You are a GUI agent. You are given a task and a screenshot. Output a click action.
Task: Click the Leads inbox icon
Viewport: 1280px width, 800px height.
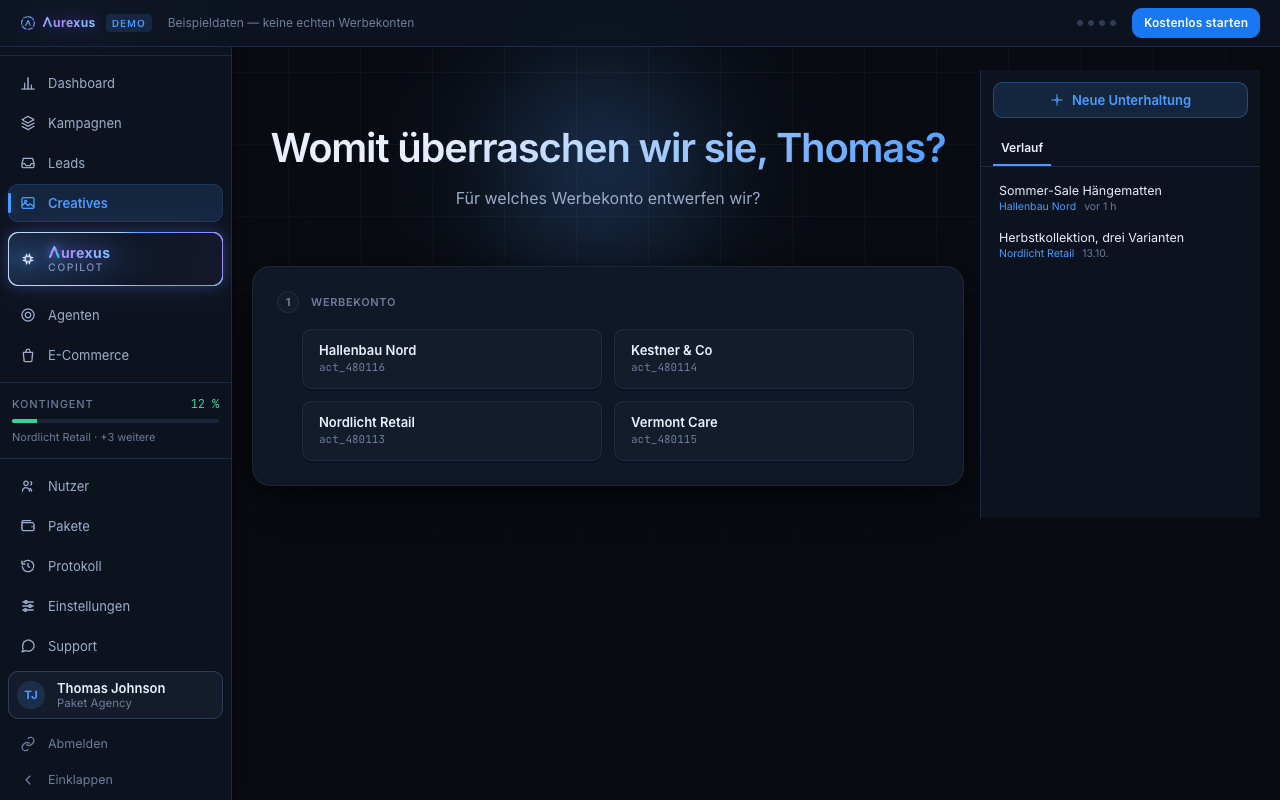click(x=28, y=163)
